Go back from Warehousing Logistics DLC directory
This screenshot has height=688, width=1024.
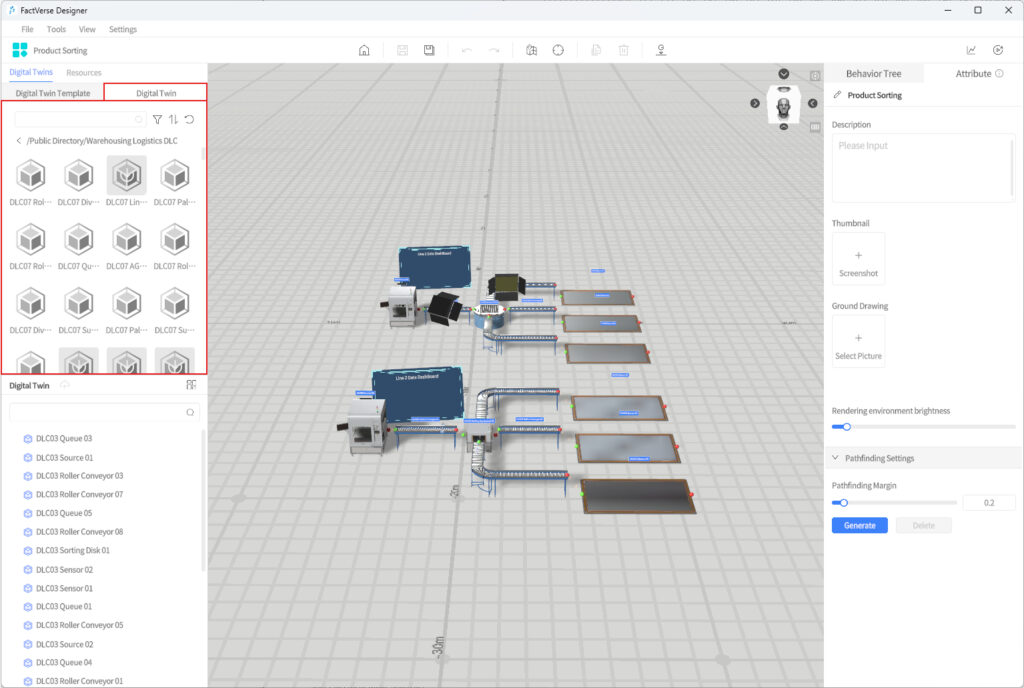coord(18,141)
